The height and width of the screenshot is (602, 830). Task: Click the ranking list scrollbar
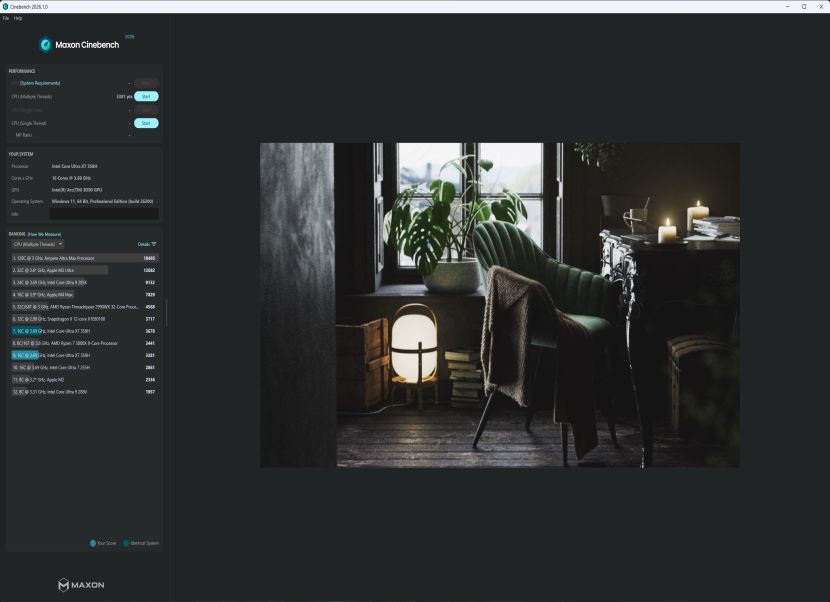[x=166, y=312]
